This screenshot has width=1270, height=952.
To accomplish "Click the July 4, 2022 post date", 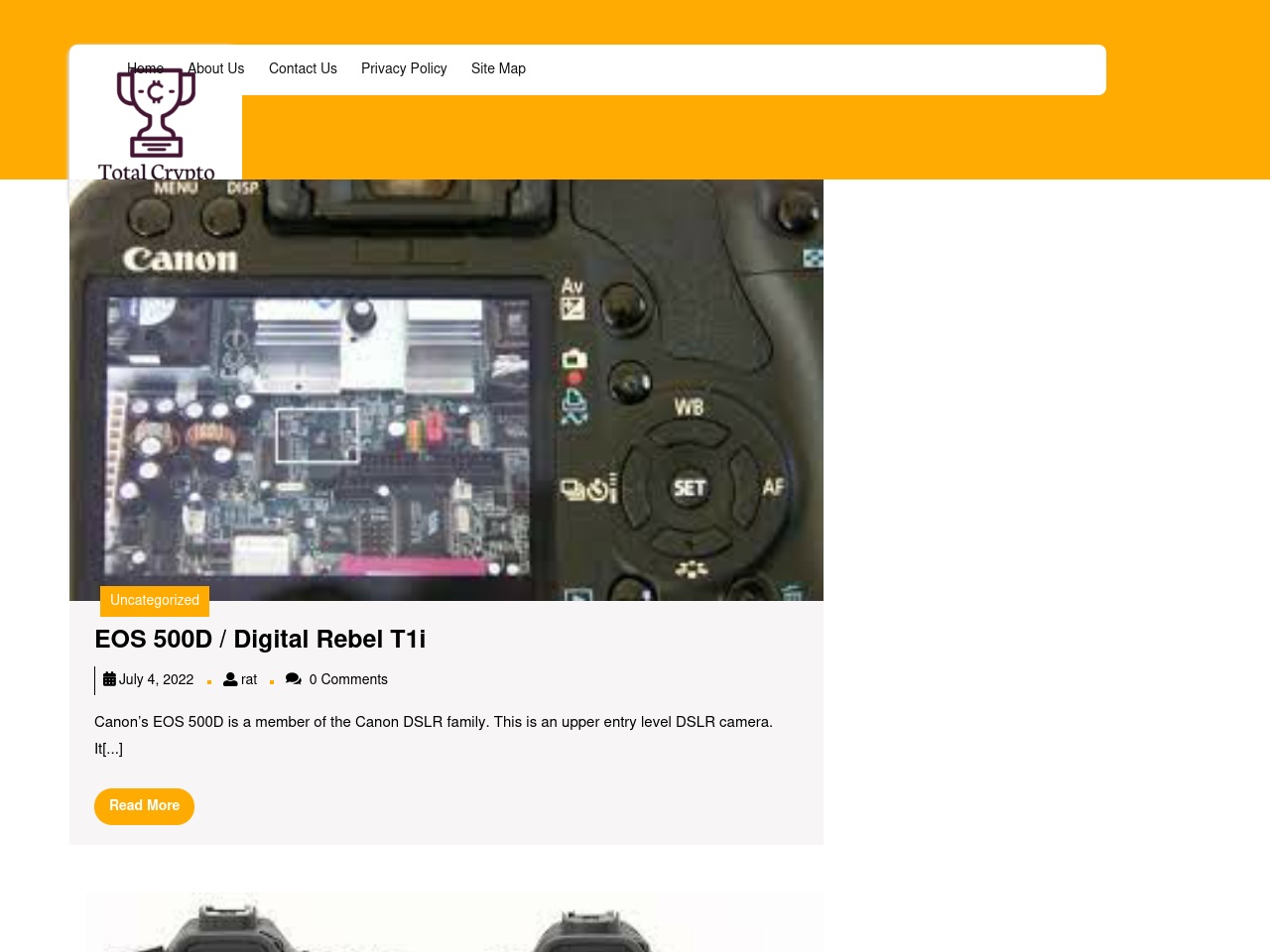I will [x=156, y=679].
